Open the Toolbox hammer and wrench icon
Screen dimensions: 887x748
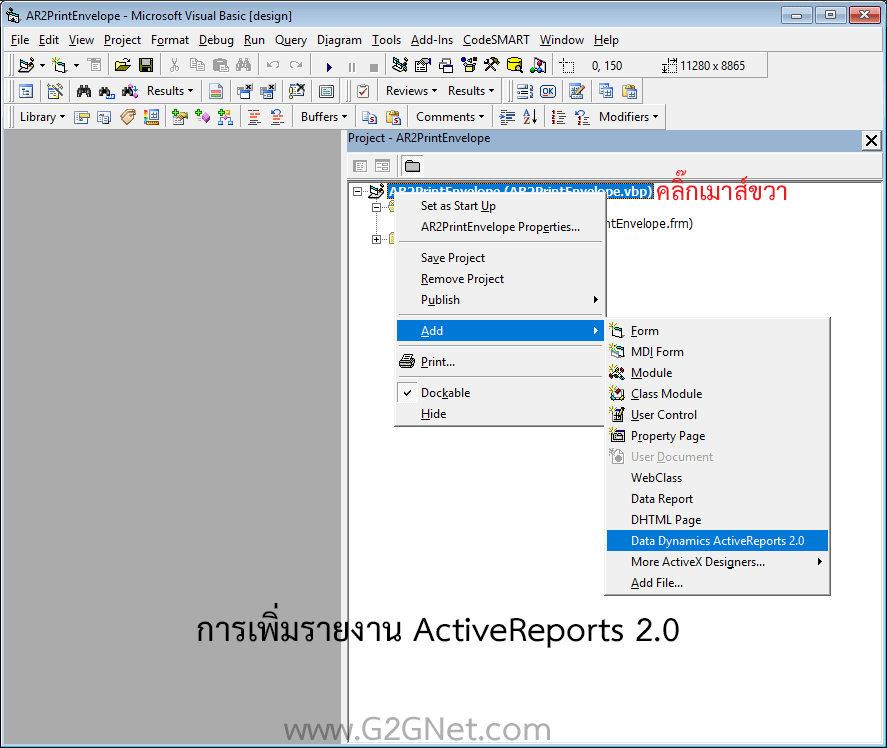point(492,65)
